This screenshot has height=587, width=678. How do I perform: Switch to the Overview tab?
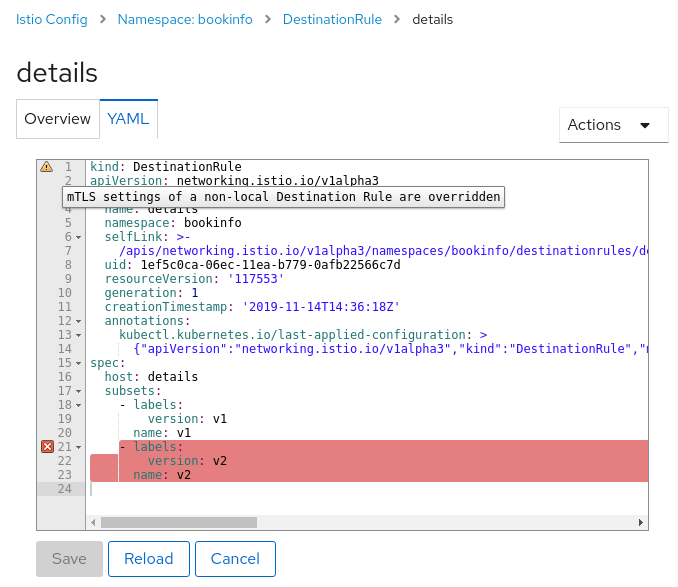[58, 119]
